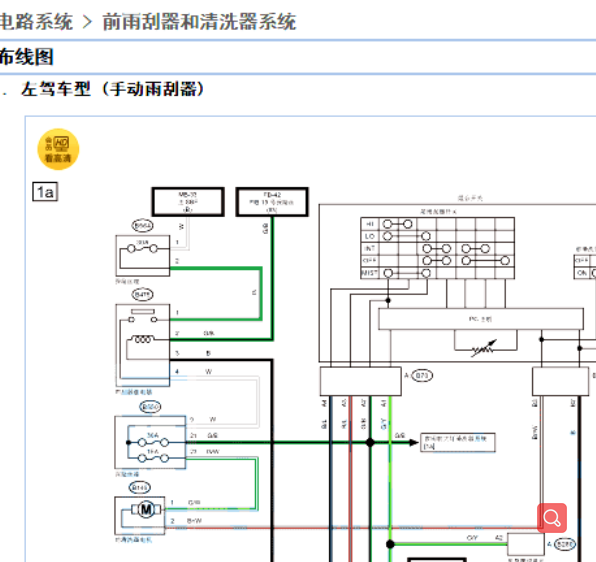The height and width of the screenshot is (562, 596).
Task: Click the motor M symbol in diagram
Action: (x=146, y=509)
